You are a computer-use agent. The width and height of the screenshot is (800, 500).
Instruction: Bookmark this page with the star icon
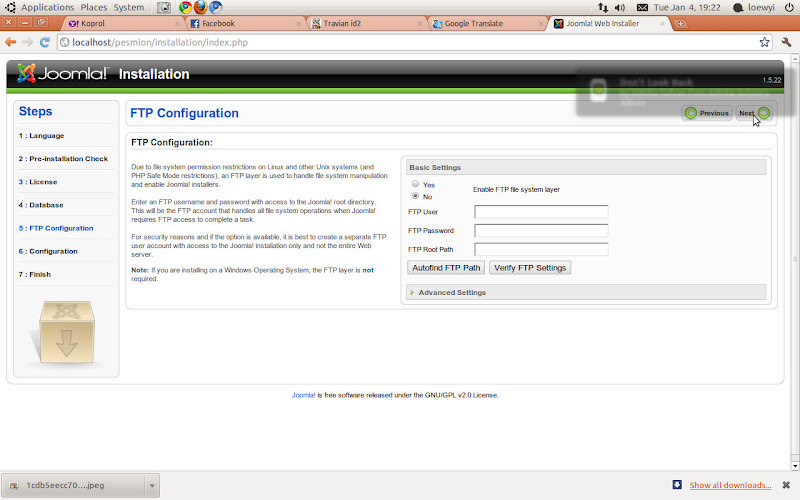[764, 42]
